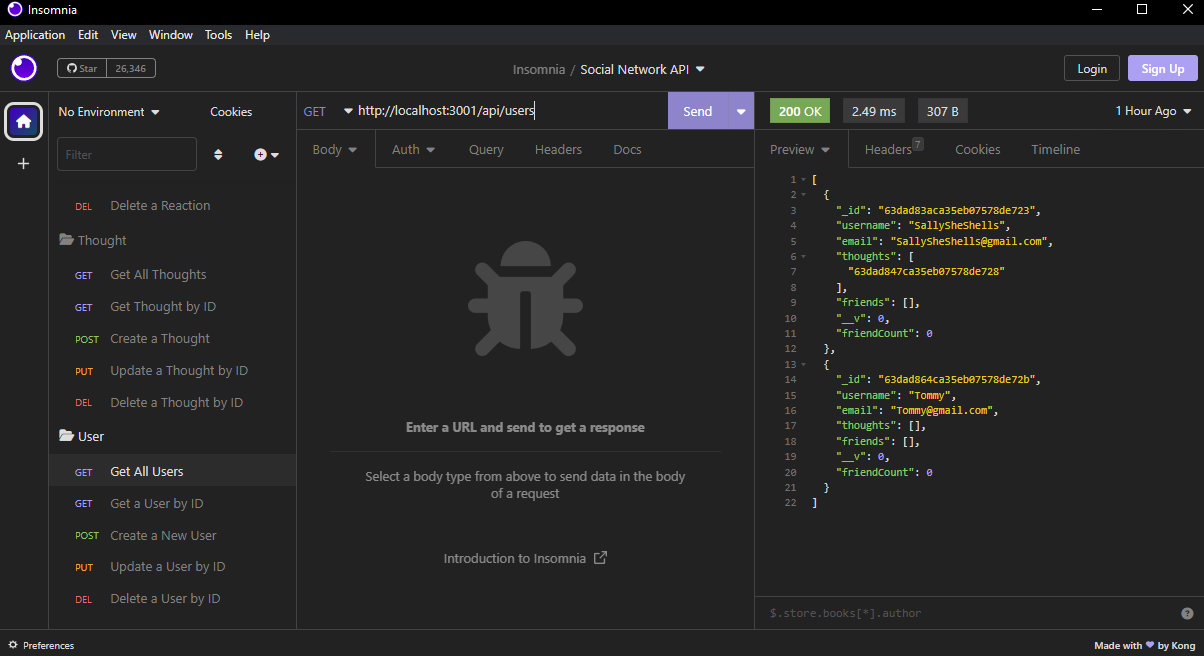Switch to the Query tab
The height and width of the screenshot is (656, 1204).
pyautogui.click(x=486, y=149)
